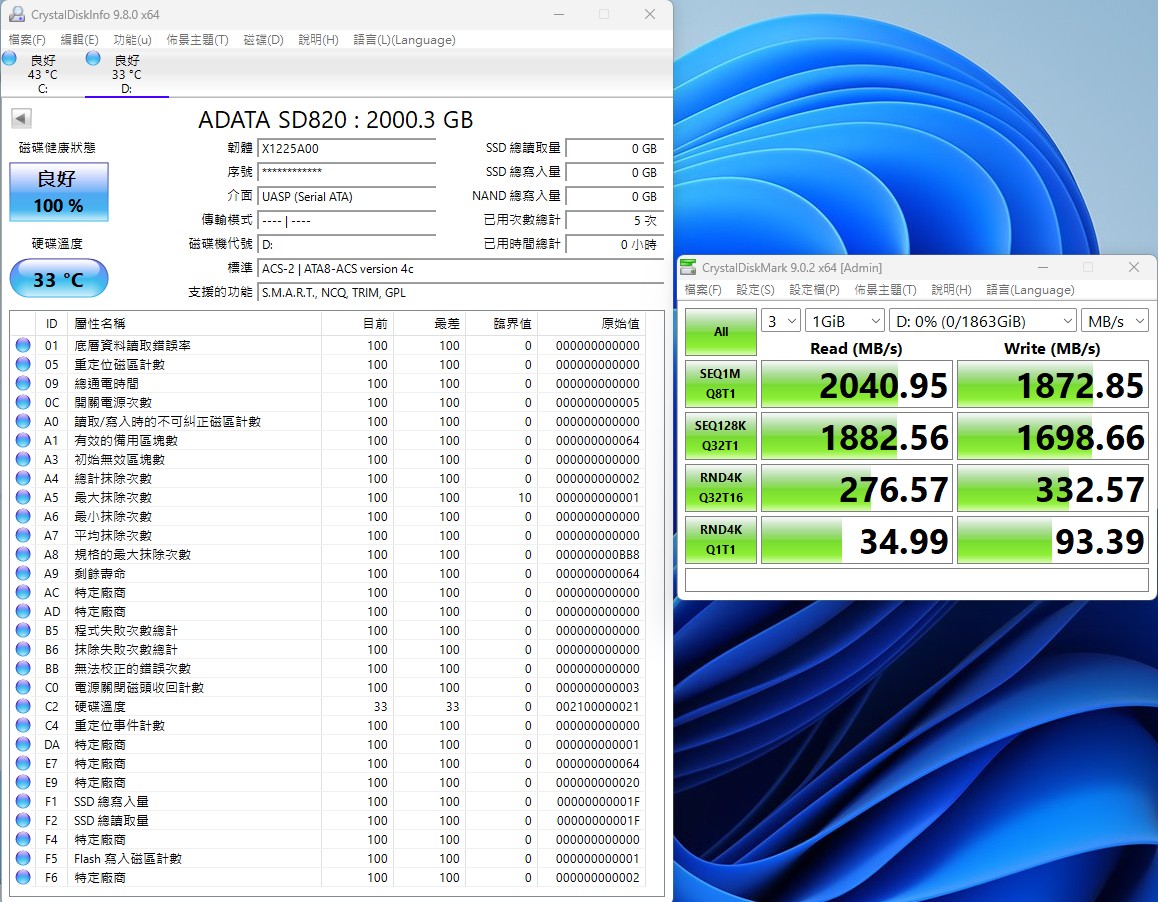Click status circle for attribute BB
The width and height of the screenshot is (1158, 902).
(x=23, y=669)
